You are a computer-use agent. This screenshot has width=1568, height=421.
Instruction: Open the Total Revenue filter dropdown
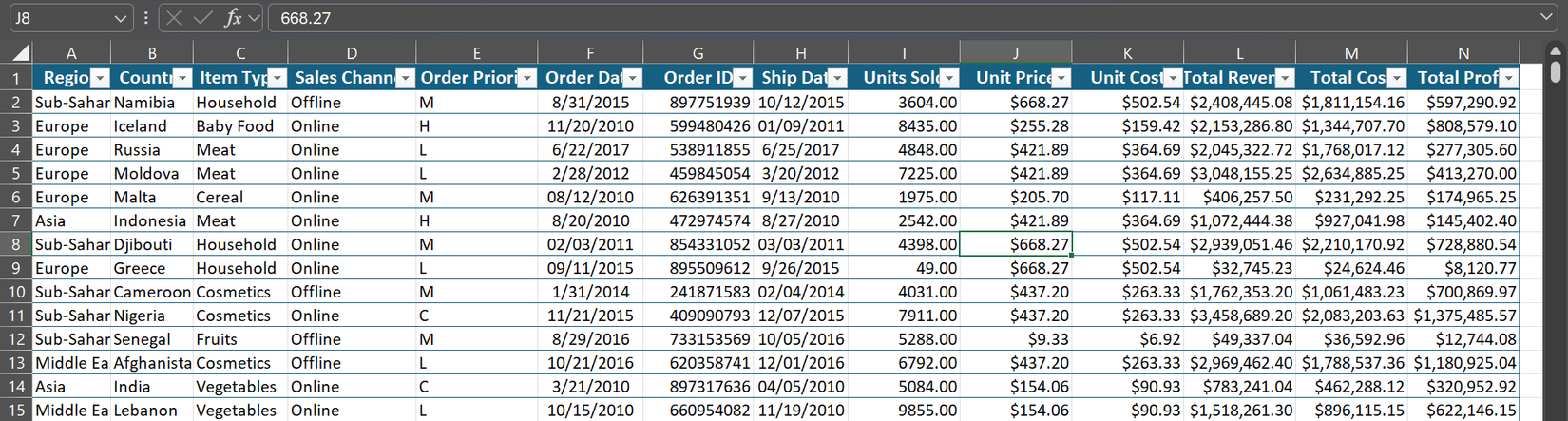click(x=1285, y=78)
